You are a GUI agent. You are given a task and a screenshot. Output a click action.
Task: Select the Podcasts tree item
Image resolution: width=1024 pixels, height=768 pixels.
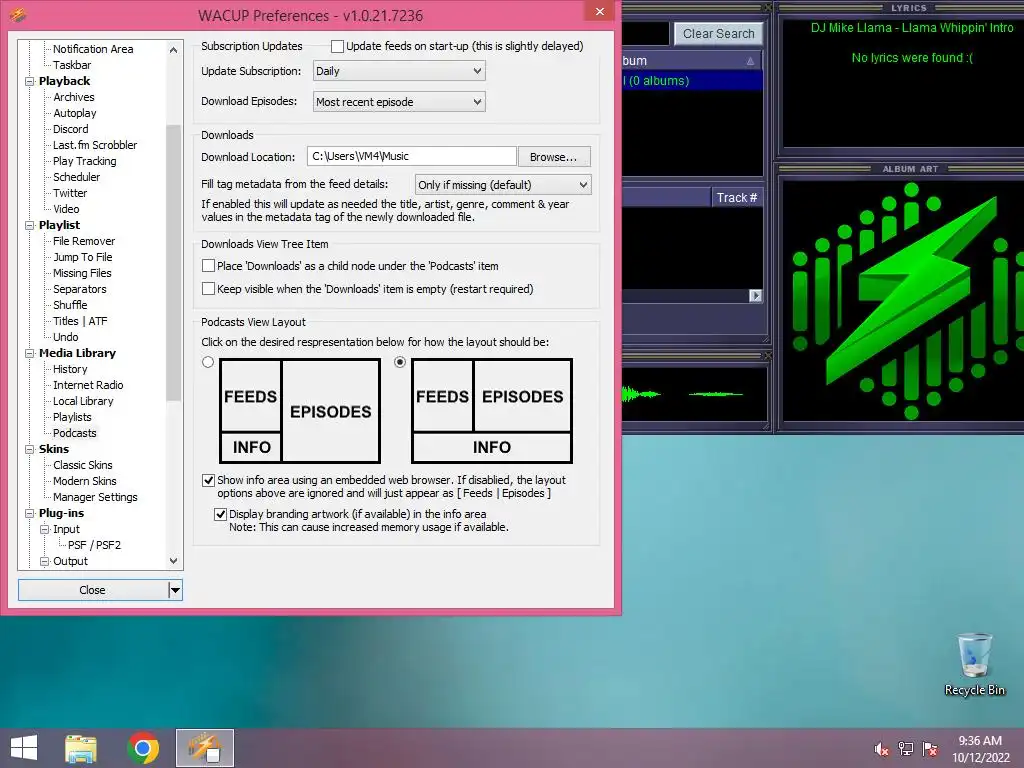pyautogui.click(x=74, y=433)
